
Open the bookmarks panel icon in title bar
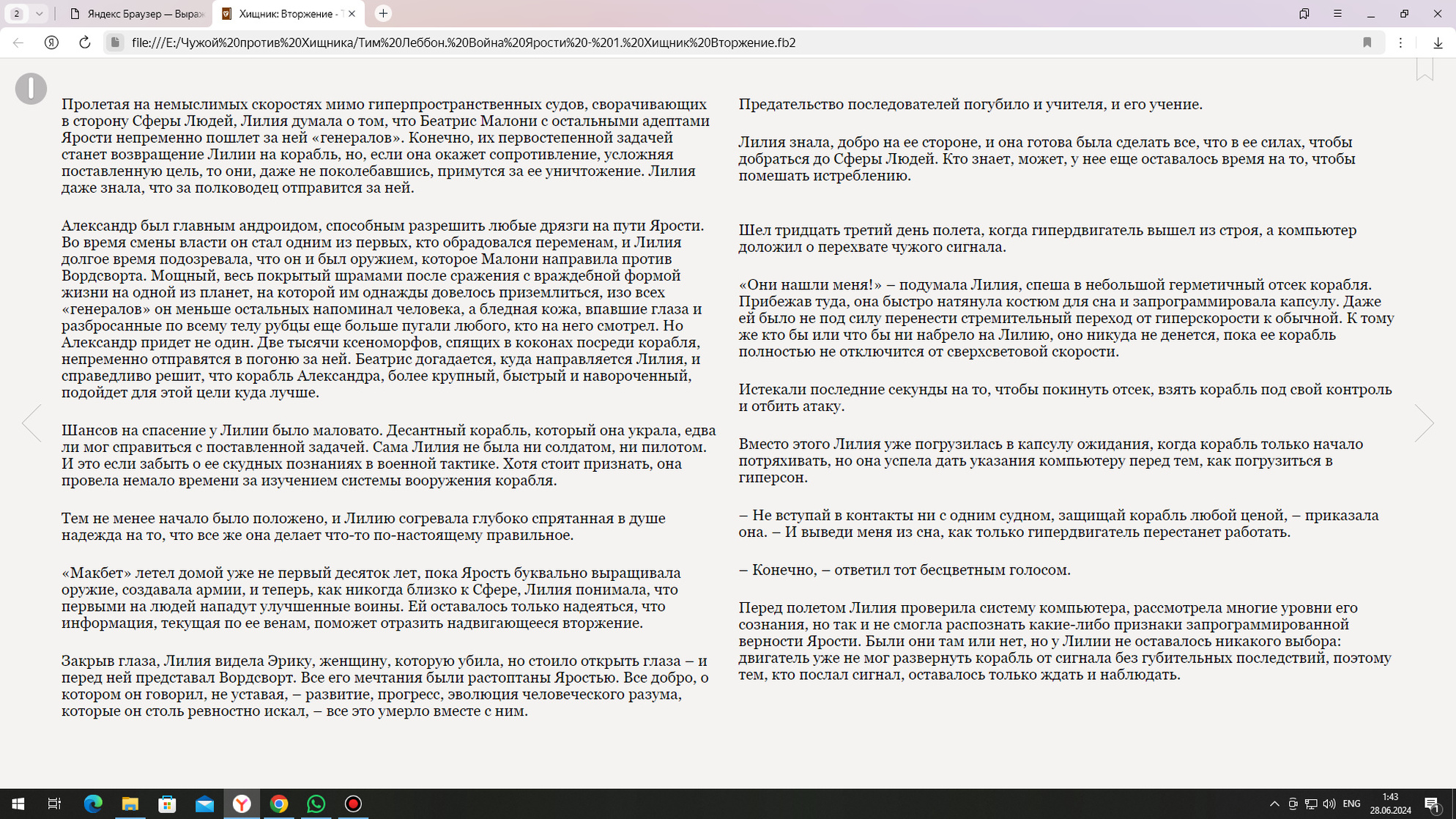(x=1304, y=13)
